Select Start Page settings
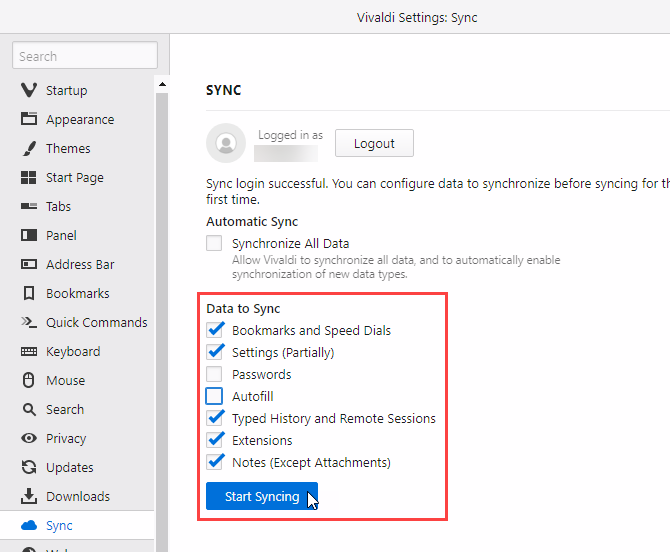Image resolution: width=670 pixels, height=552 pixels. pos(77,177)
